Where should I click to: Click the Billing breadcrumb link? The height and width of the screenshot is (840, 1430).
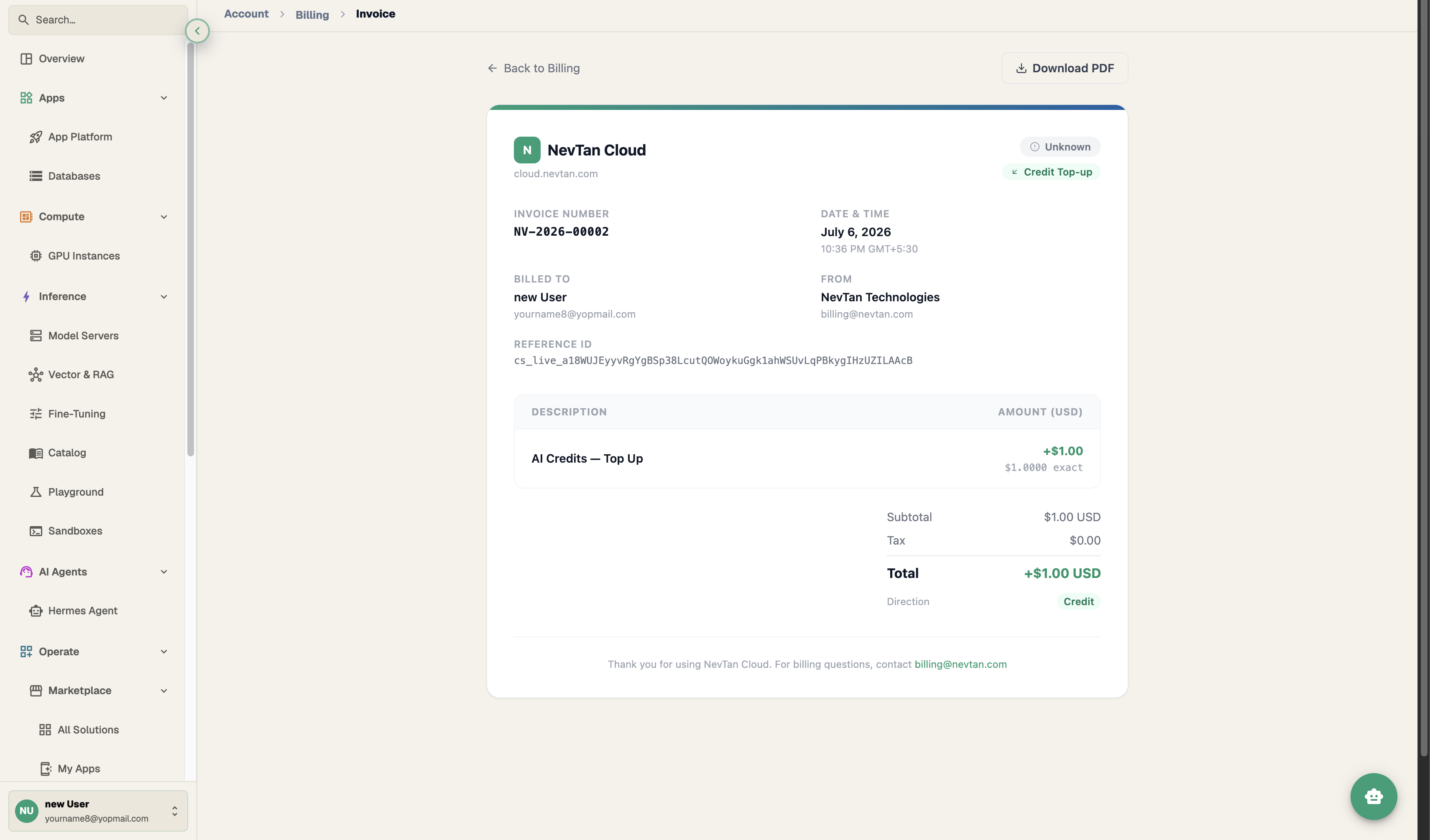312,15
